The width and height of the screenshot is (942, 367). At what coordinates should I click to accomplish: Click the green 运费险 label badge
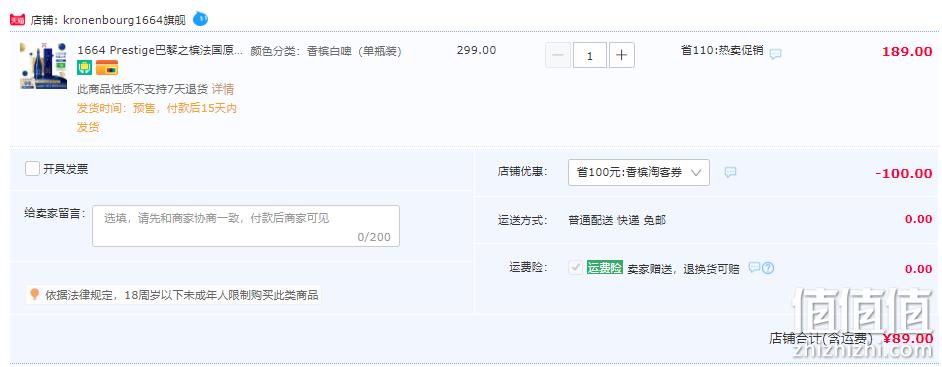point(605,268)
